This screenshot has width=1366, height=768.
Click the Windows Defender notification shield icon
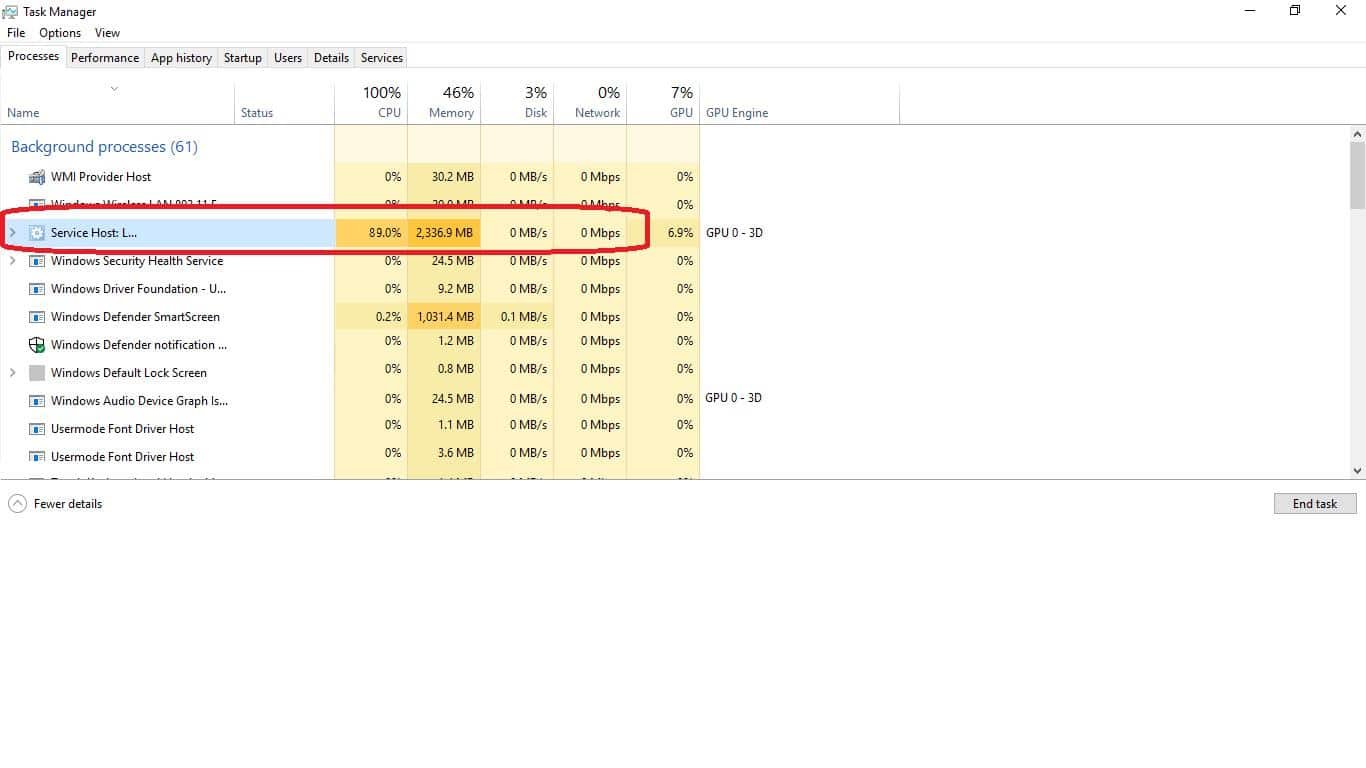37,345
